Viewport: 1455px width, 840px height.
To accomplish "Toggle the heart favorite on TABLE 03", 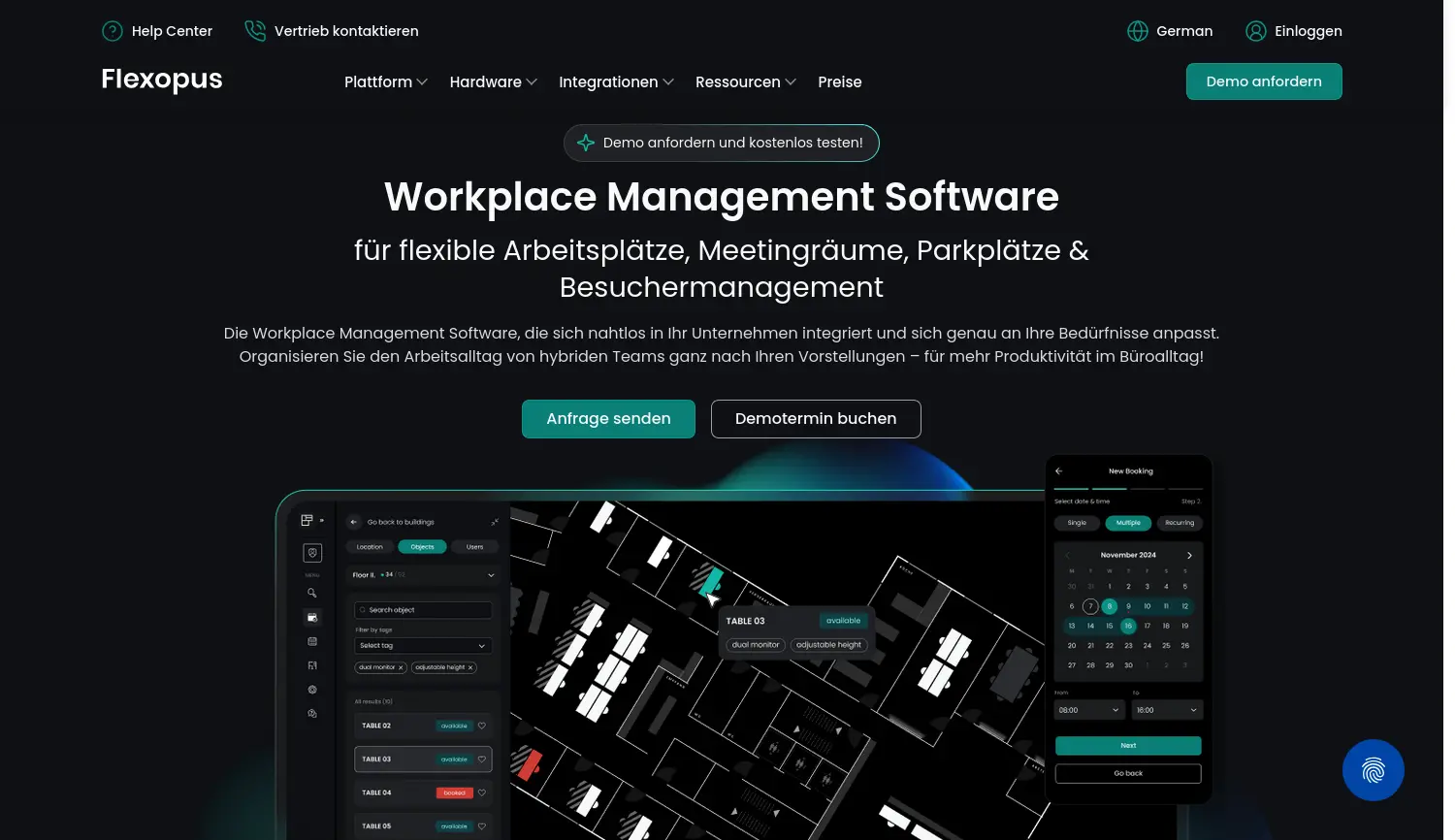I will coord(482,759).
